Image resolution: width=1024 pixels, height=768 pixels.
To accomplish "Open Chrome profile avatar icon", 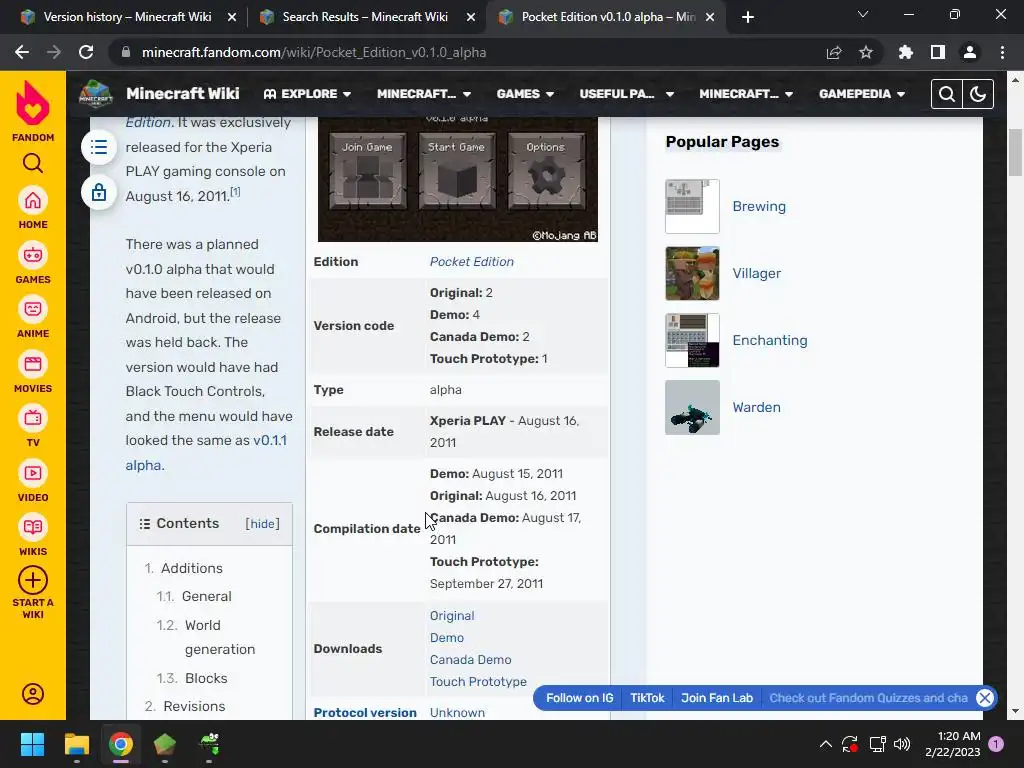I will point(970,52).
